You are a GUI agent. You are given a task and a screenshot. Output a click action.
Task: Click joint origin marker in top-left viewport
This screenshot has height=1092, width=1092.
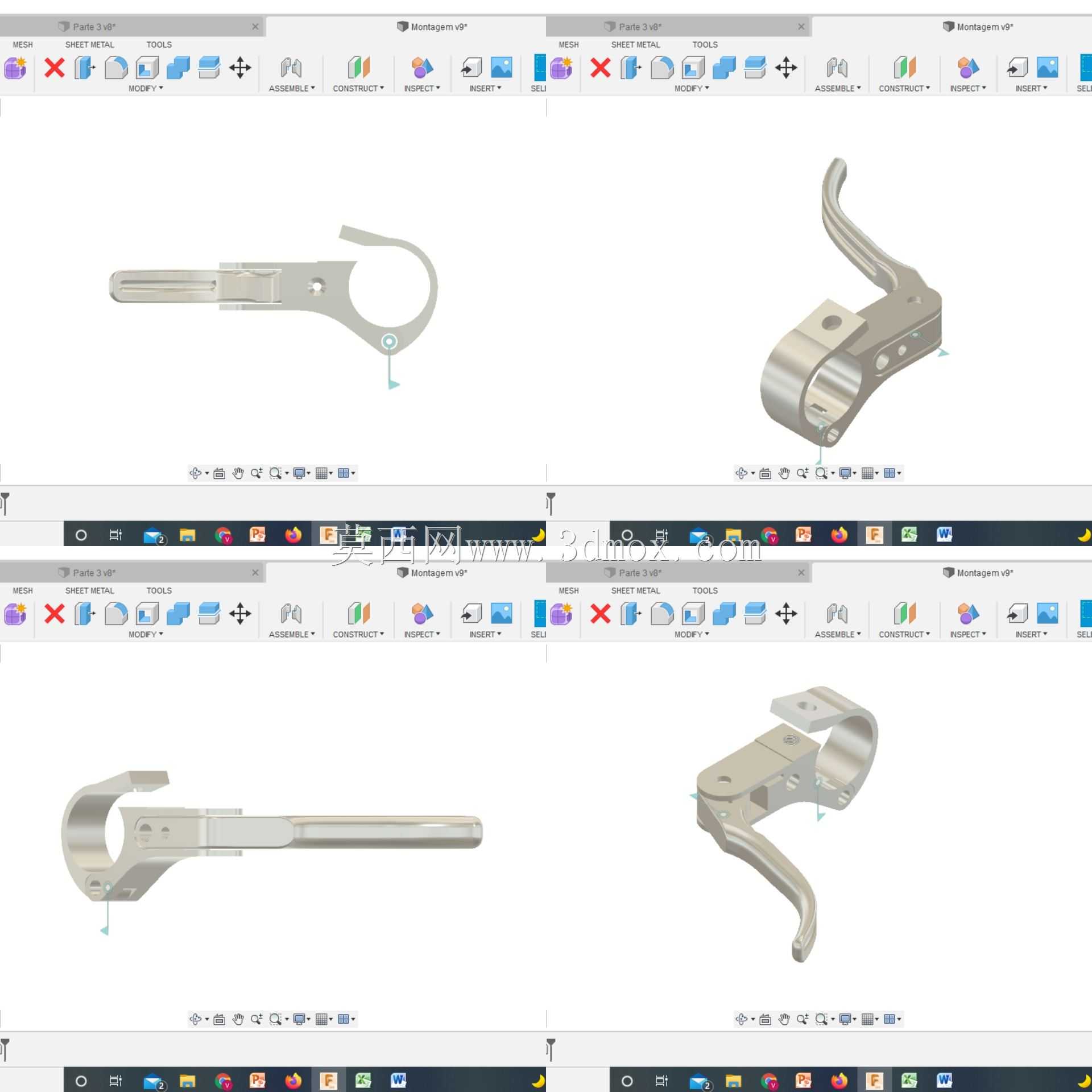(389, 341)
